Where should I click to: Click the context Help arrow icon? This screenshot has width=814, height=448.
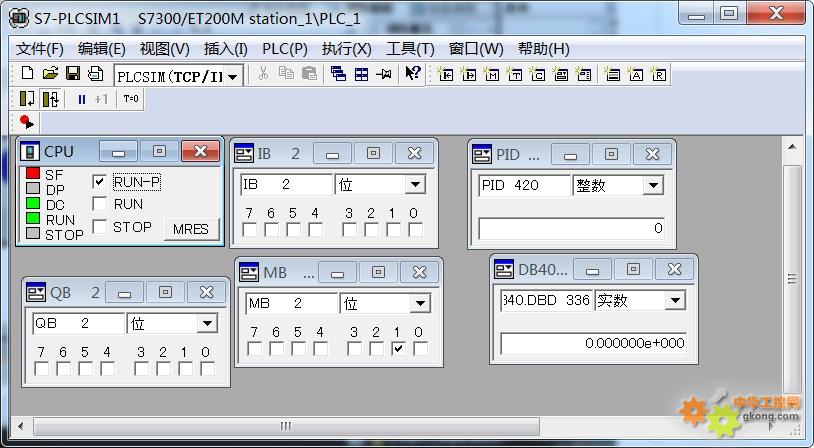413,73
